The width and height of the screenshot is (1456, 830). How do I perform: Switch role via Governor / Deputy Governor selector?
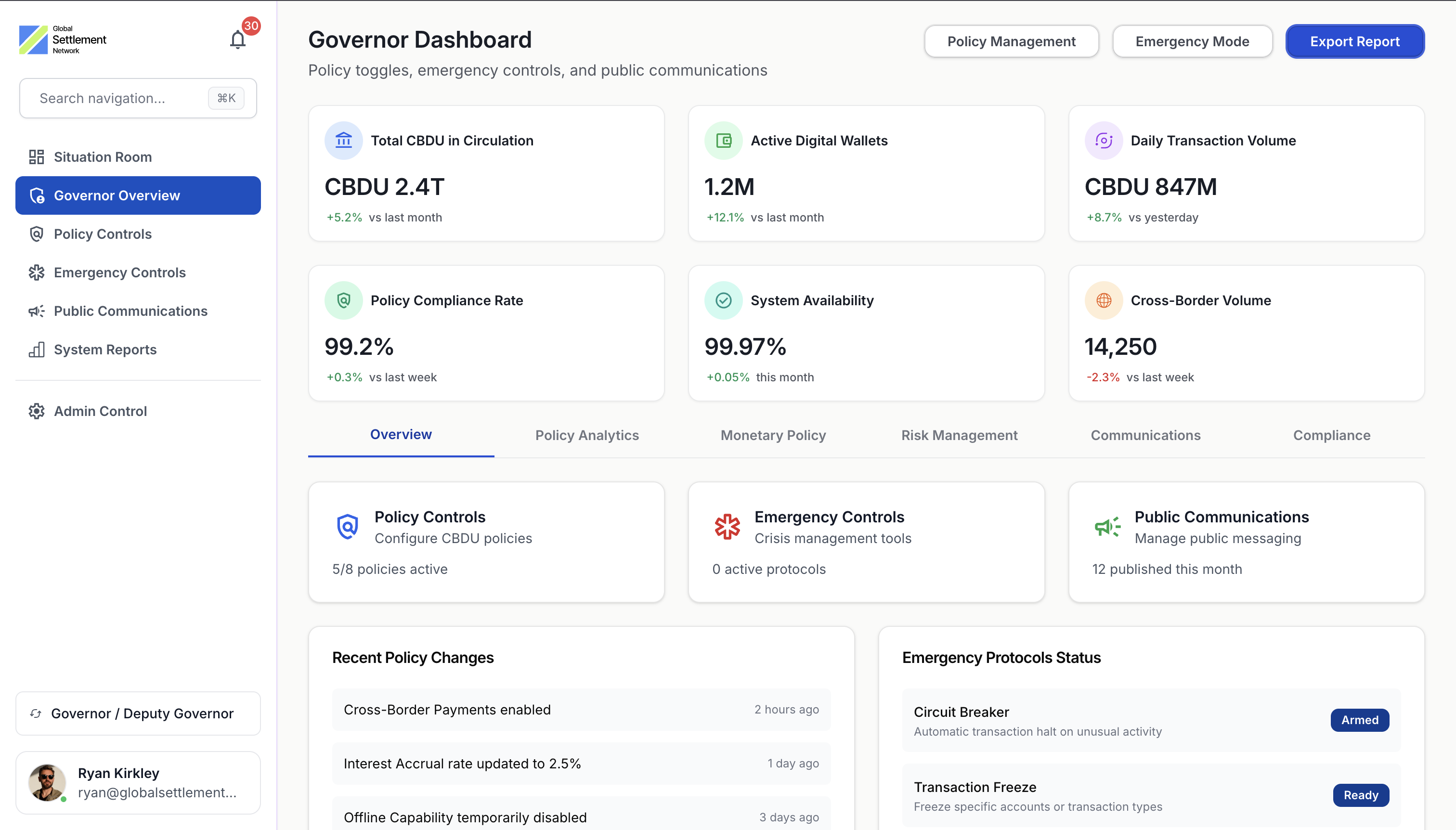(138, 713)
